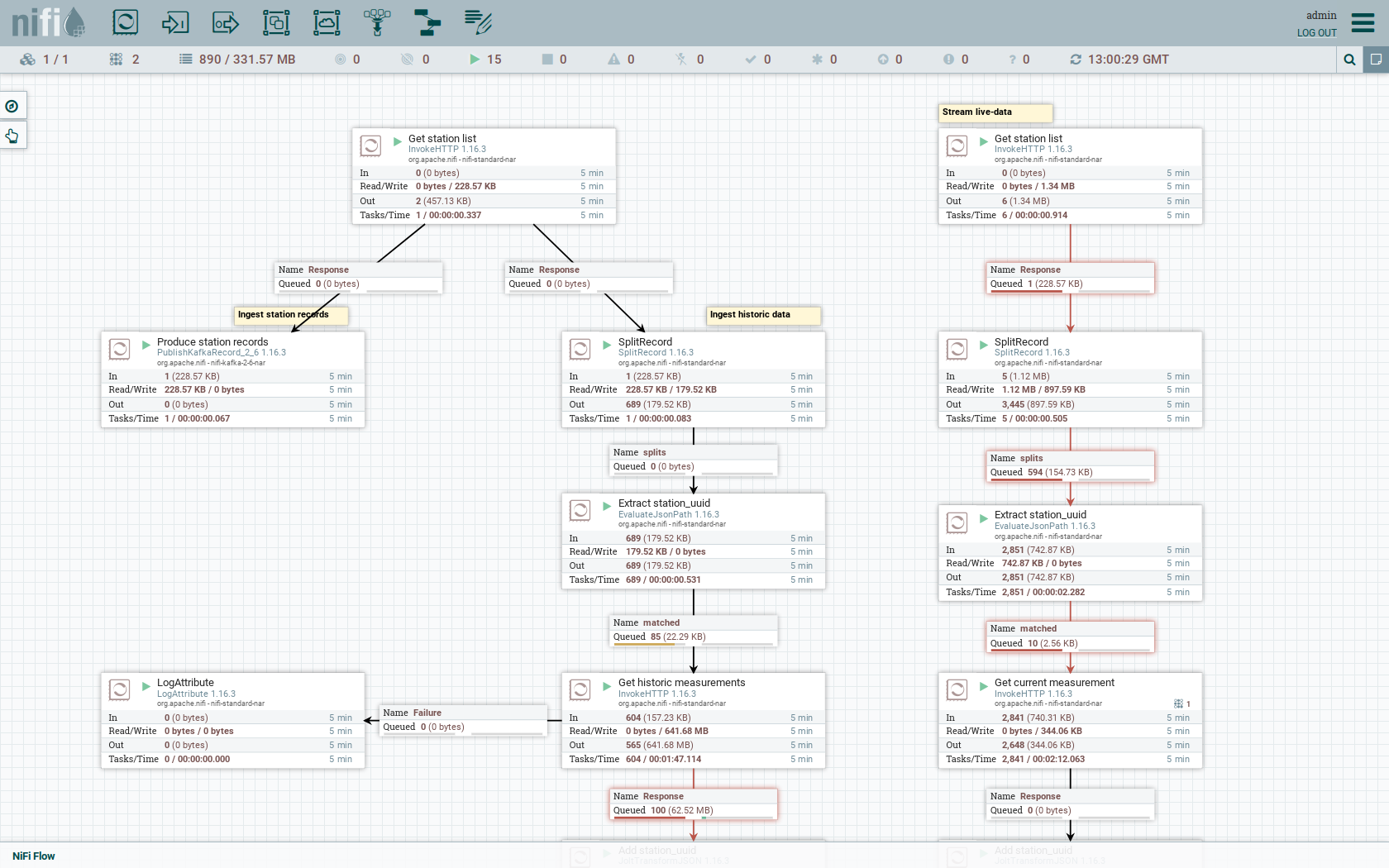
Task: Expand the Operate panel on left edge
Action: click(12, 136)
